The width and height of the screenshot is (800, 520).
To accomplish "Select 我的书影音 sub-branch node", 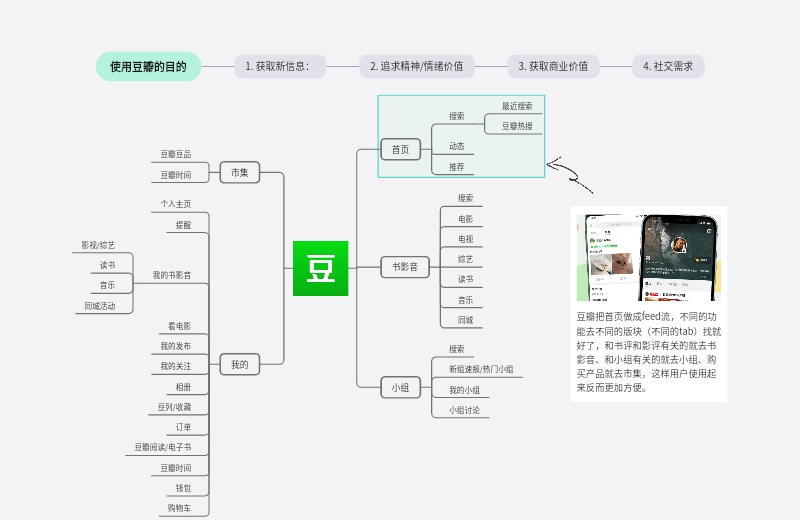I will pyautogui.click(x=172, y=275).
